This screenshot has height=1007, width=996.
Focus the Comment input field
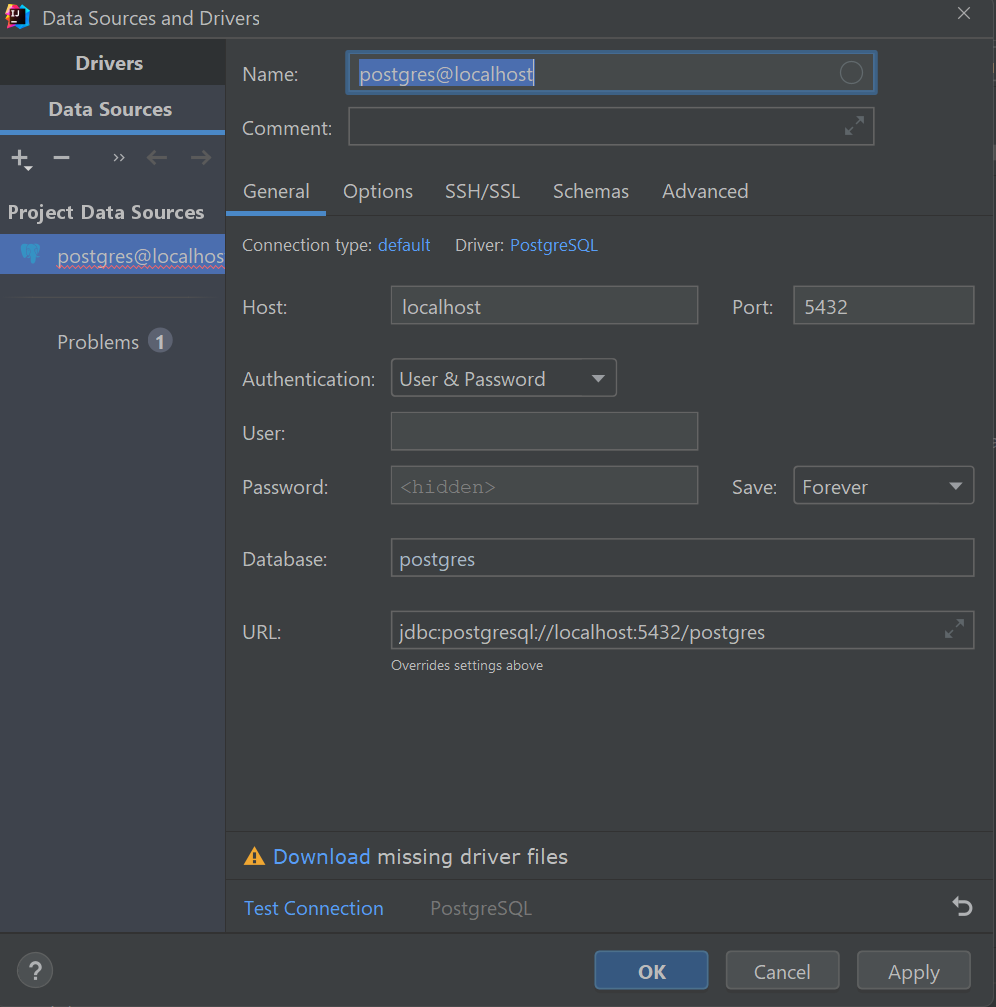(611, 126)
